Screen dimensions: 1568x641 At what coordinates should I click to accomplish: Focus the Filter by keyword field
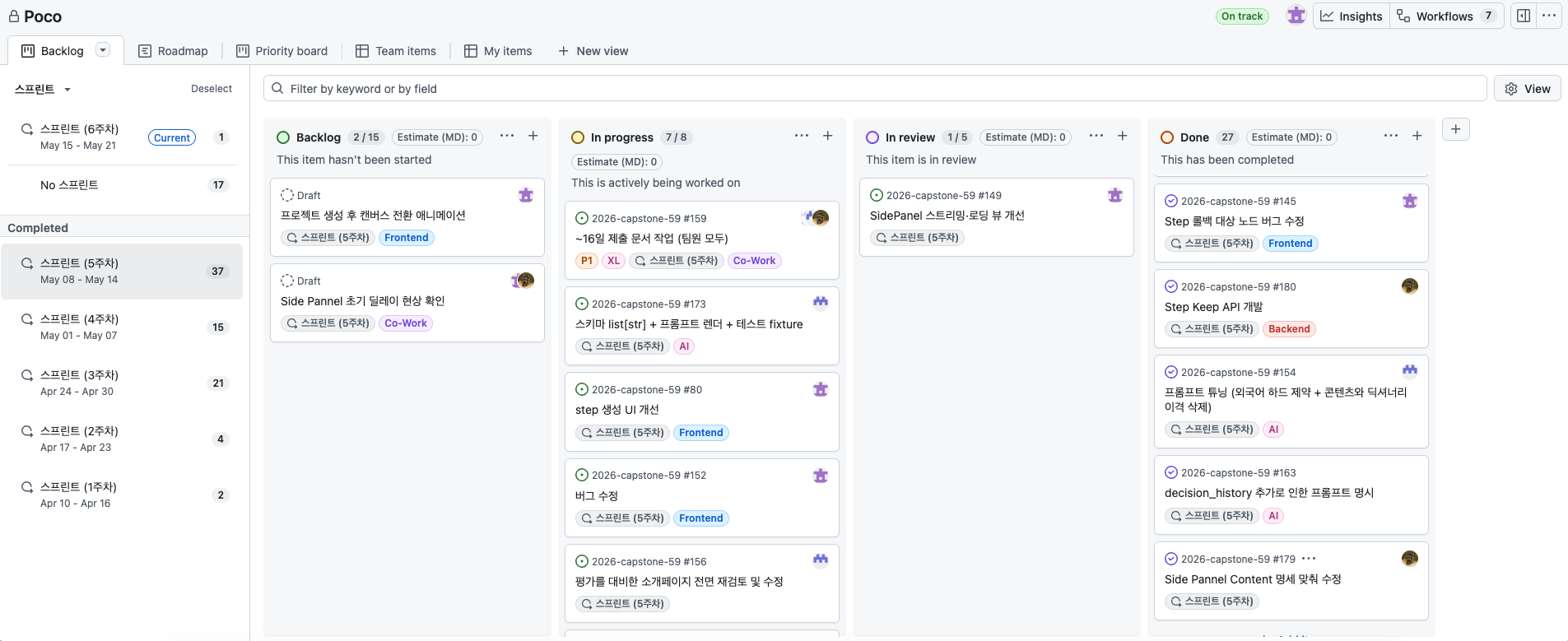click(x=875, y=89)
